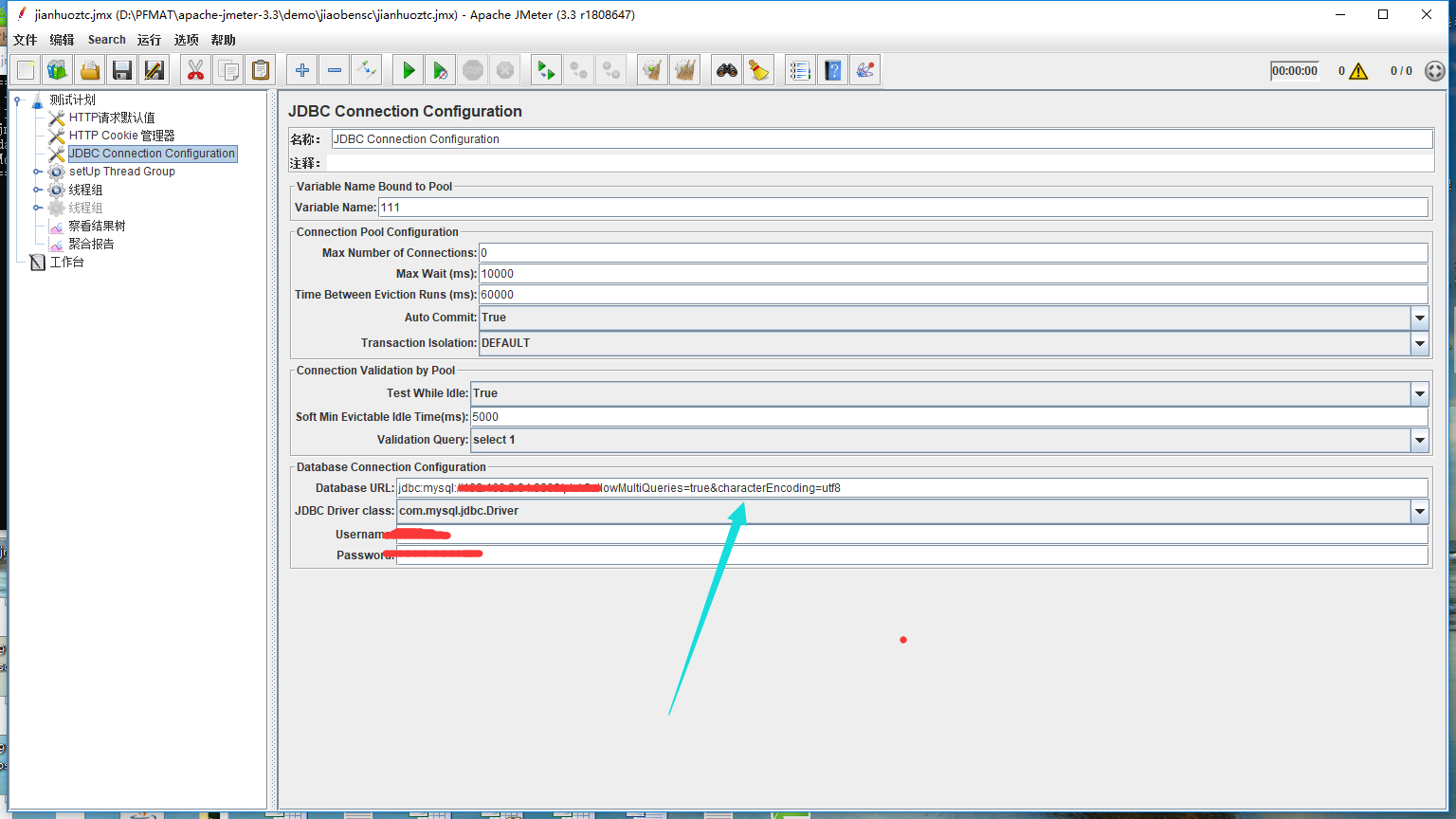Open the Auto Commit dropdown
This screenshot has width=1456, height=819.
click(x=1419, y=318)
